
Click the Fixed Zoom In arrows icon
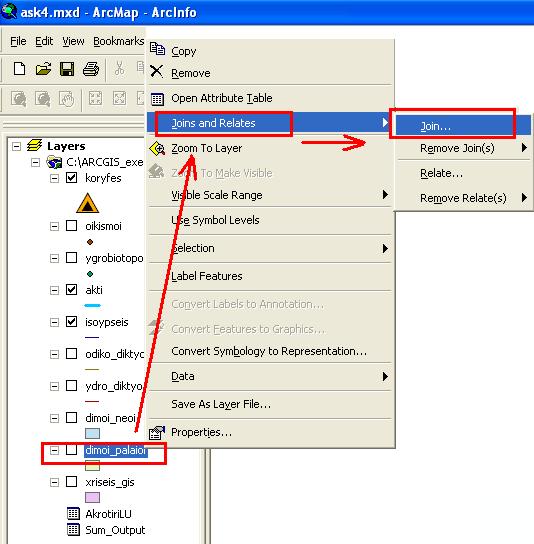(x=95, y=98)
